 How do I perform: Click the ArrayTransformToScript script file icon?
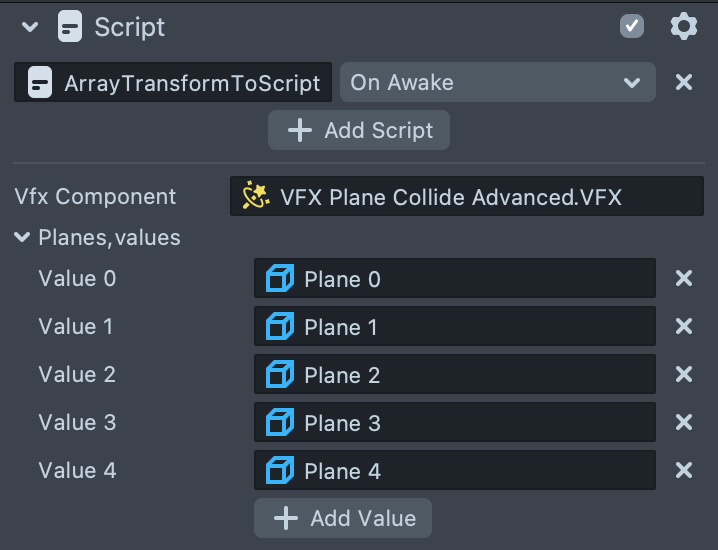point(40,82)
